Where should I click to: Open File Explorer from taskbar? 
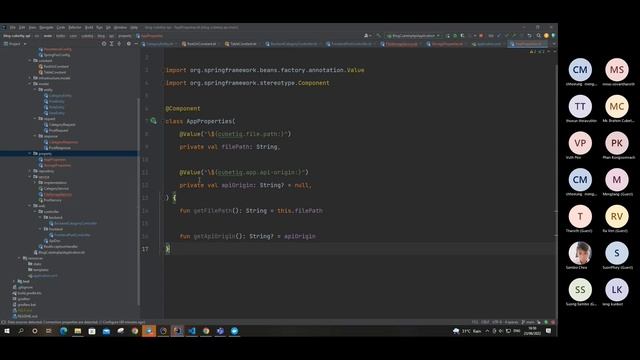(78, 331)
